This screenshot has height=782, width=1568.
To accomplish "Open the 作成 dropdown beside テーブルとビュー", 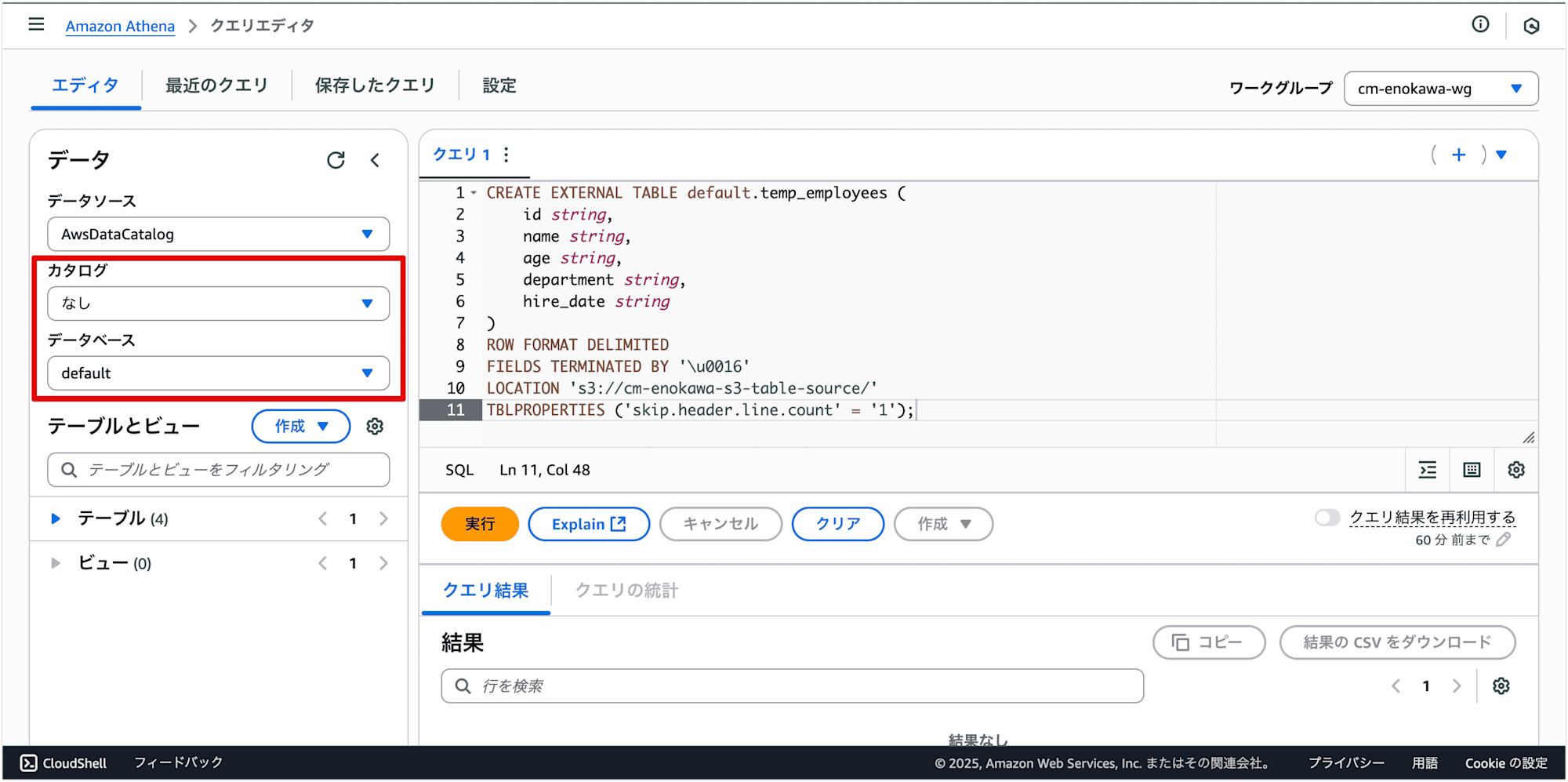I will coord(301,426).
